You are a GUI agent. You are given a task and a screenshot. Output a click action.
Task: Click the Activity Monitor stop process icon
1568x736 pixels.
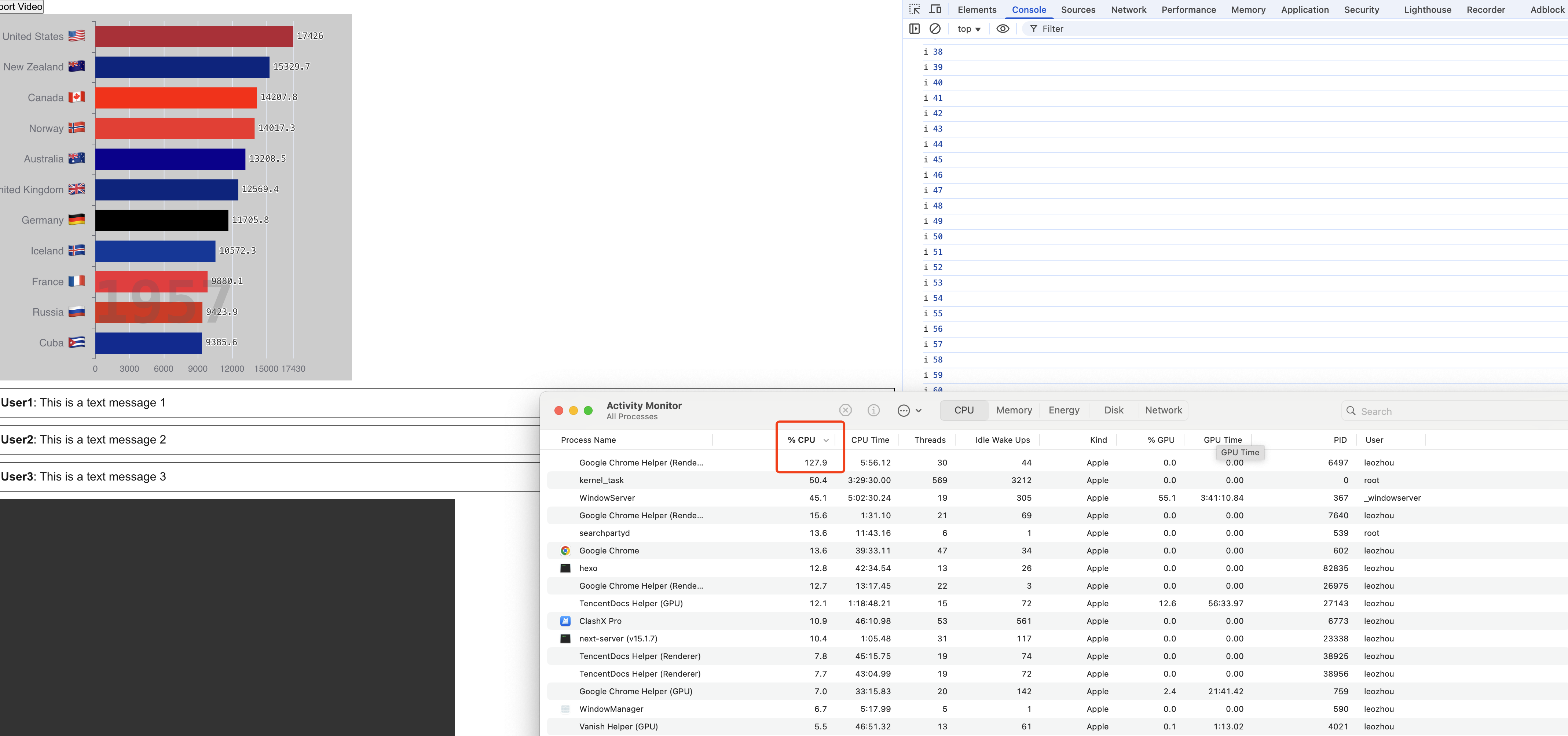pyautogui.click(x=845, y=411)
